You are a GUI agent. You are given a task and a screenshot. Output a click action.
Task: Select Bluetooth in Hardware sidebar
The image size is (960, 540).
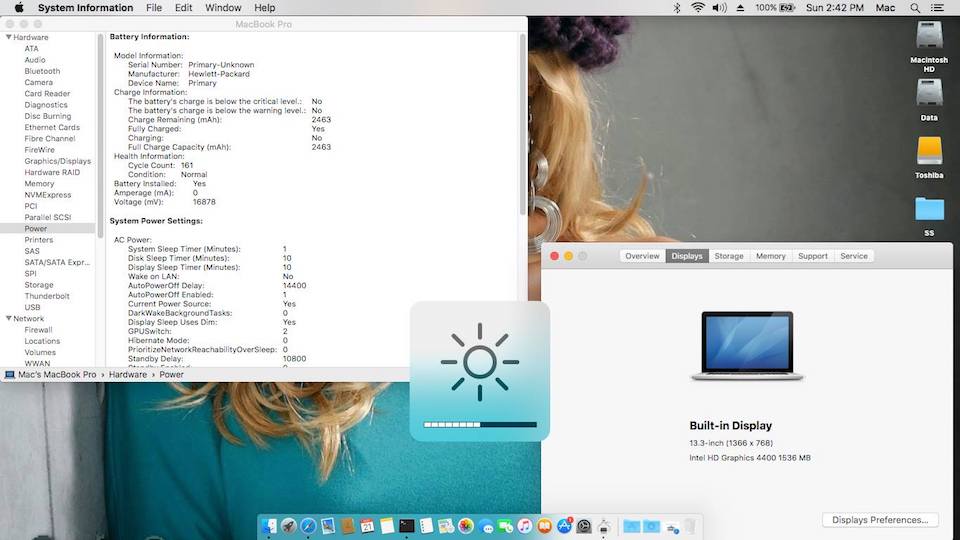click(x=42, y=71)
